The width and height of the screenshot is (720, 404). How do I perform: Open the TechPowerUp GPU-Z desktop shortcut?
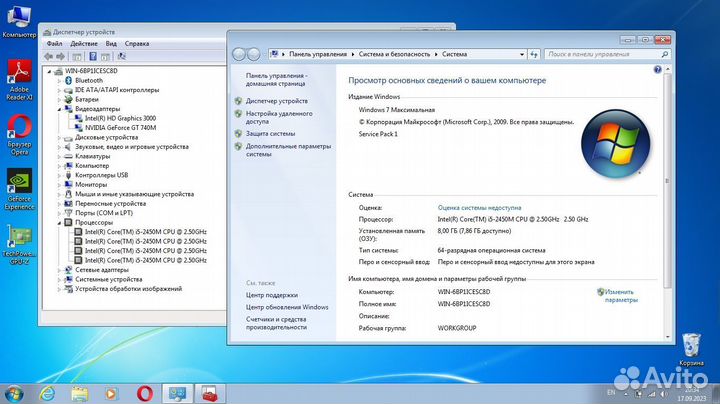click(19, 244)
